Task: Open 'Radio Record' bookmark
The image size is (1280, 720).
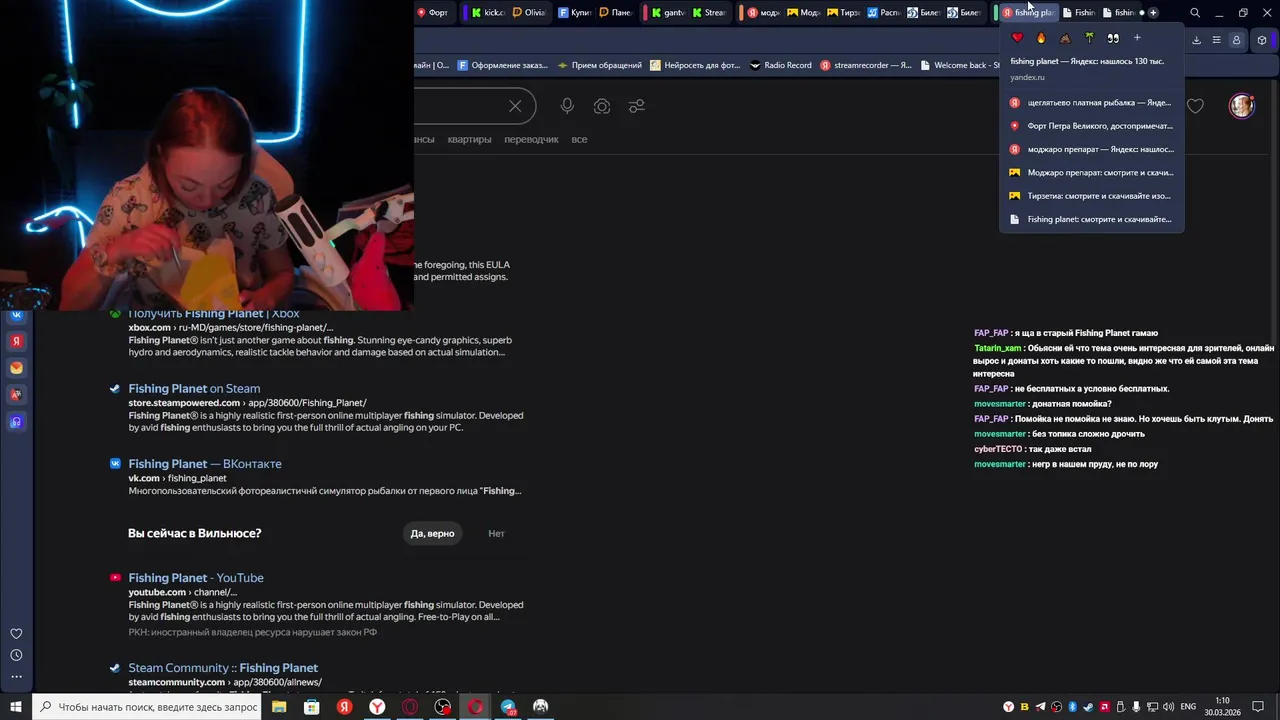Action: pos(780,65)
